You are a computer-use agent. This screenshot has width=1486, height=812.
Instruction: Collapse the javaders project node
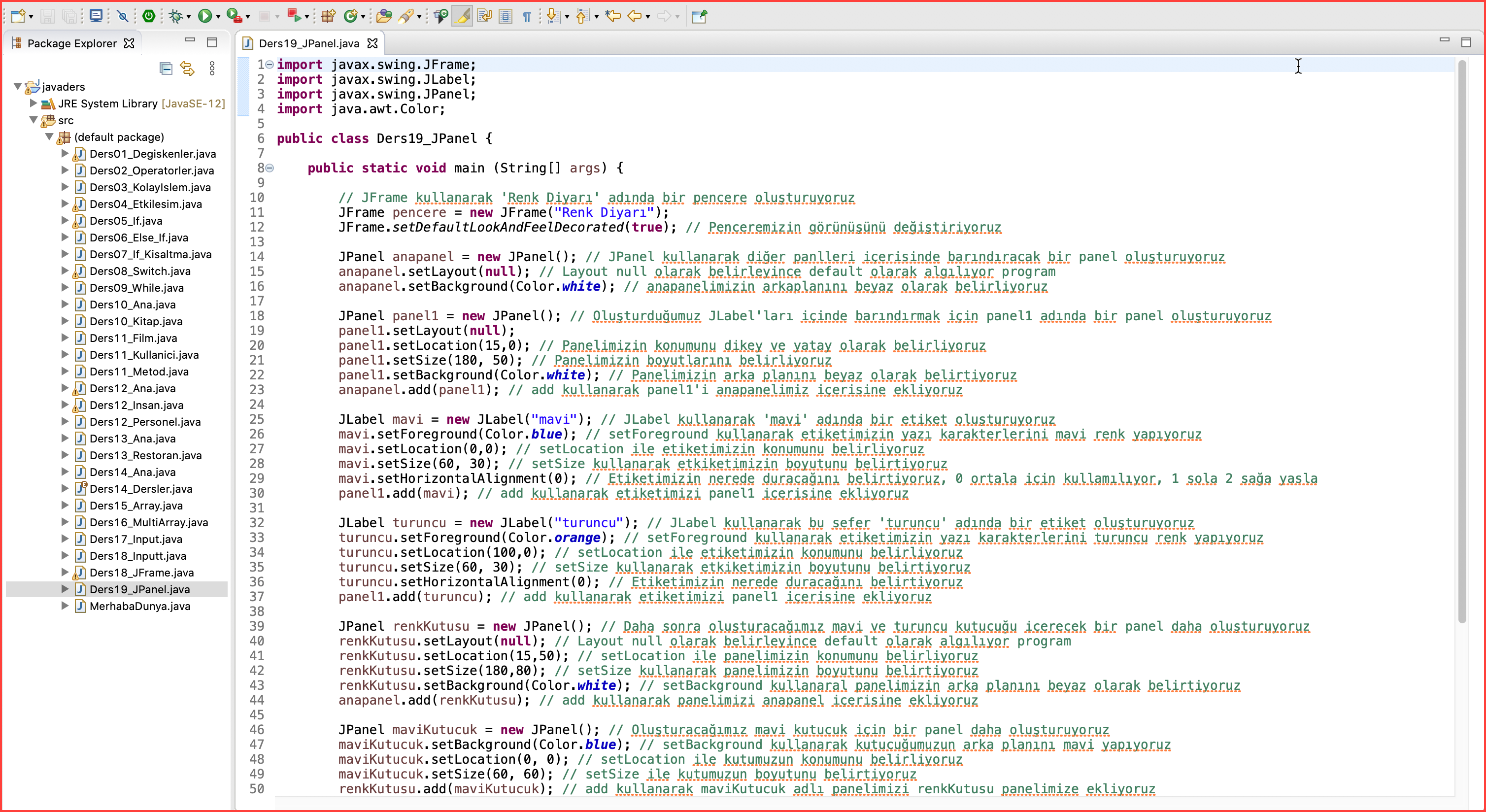(x=18, y=87)
